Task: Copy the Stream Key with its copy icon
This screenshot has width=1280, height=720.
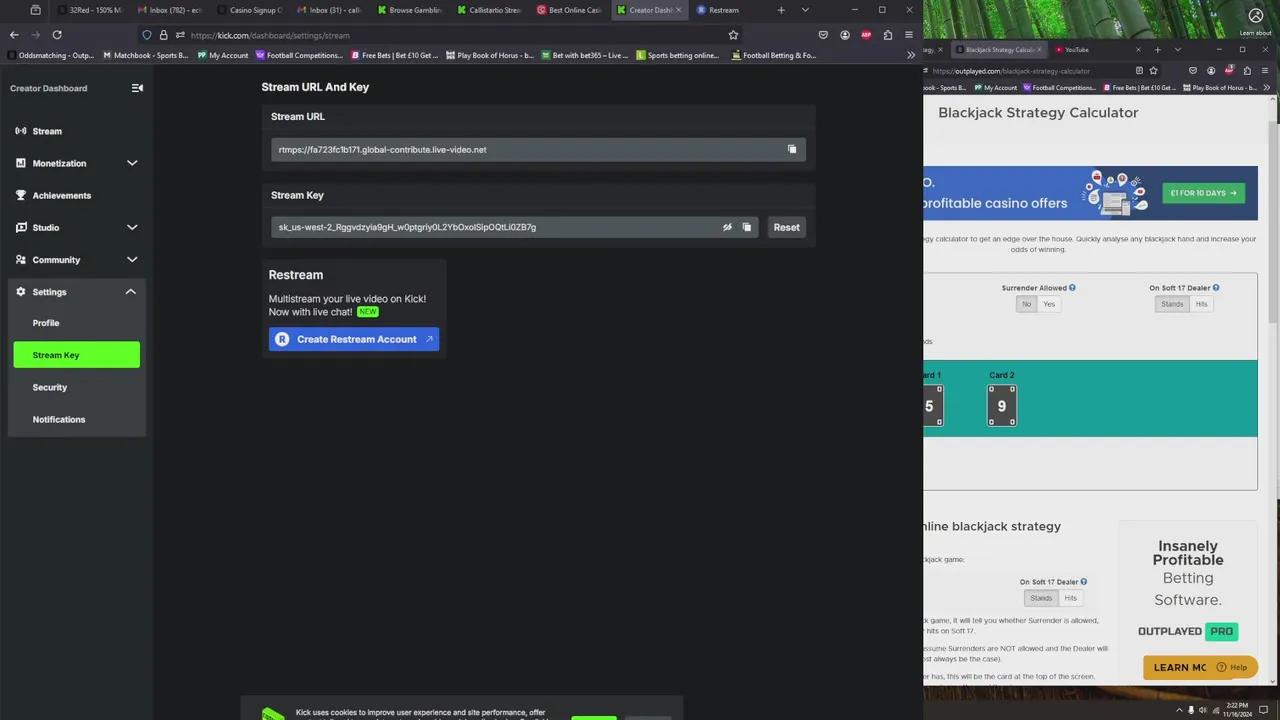Action: pyautogui.click(x=747, y=227)
